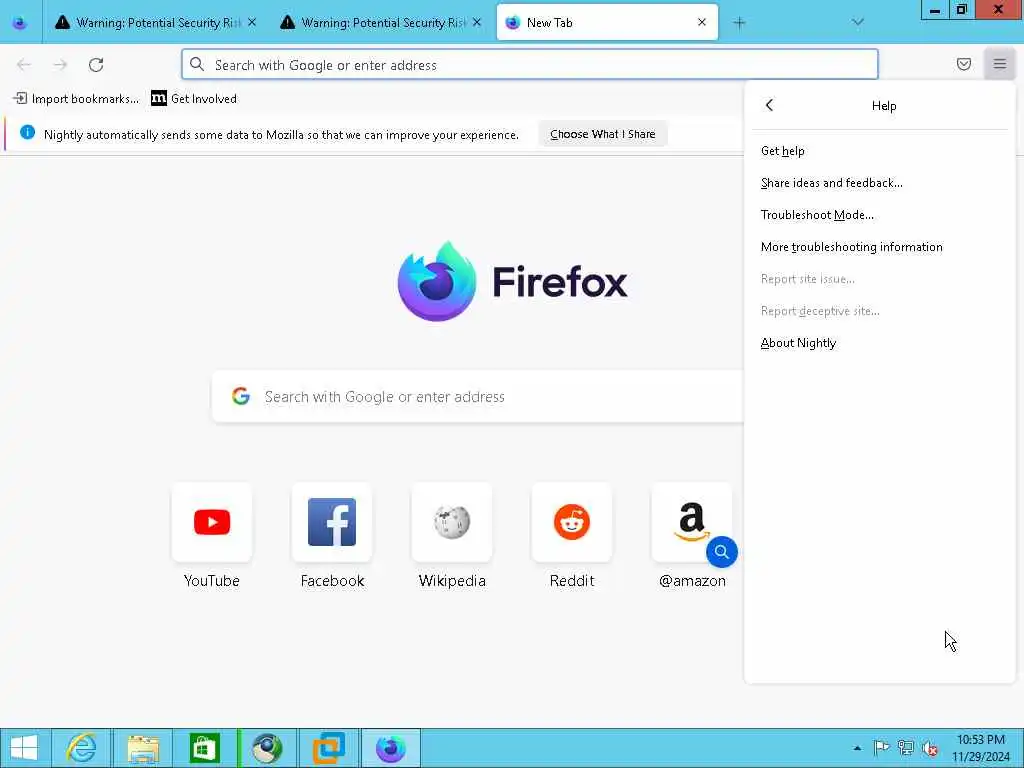The width and height of the screenshot is (1024, 768).
Task: Toggle the hamburger application menu button
Action: 1000,64
